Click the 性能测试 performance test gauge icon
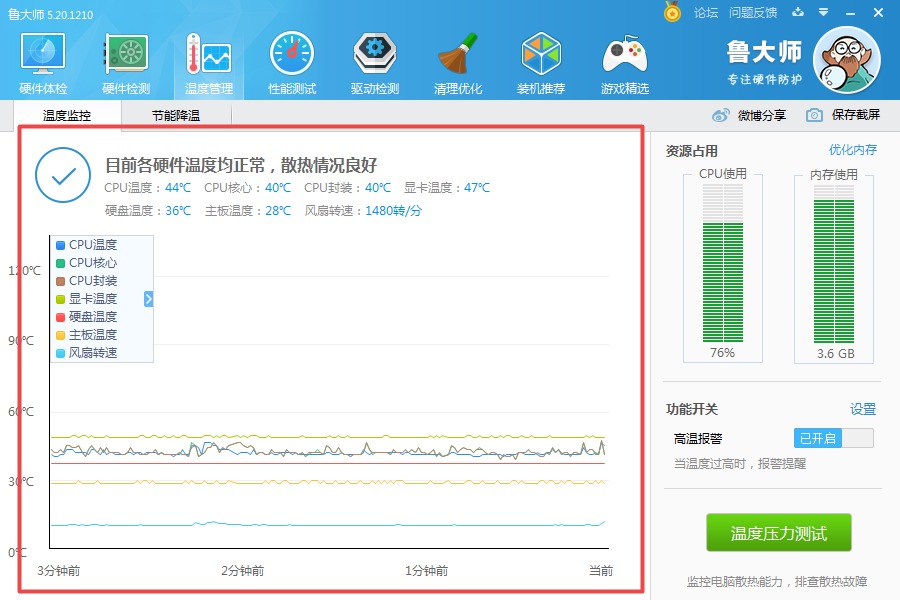This screenshot has width=900, height=600. click(292, 62)
